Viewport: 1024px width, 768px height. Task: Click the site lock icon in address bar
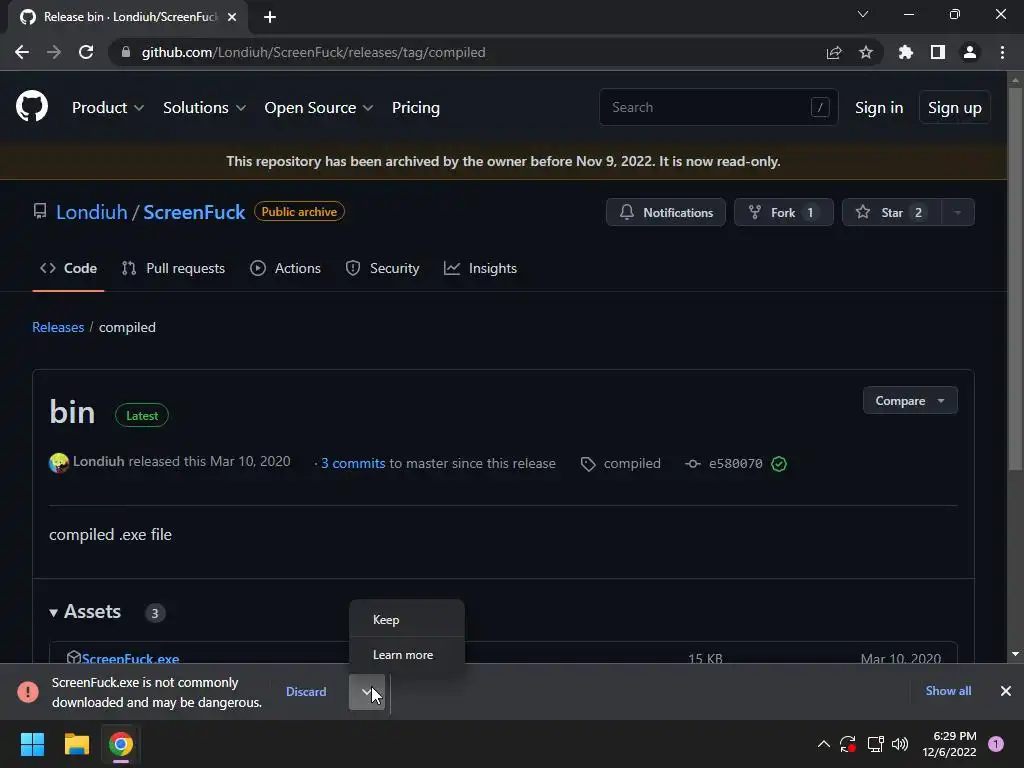click(126, 52)
